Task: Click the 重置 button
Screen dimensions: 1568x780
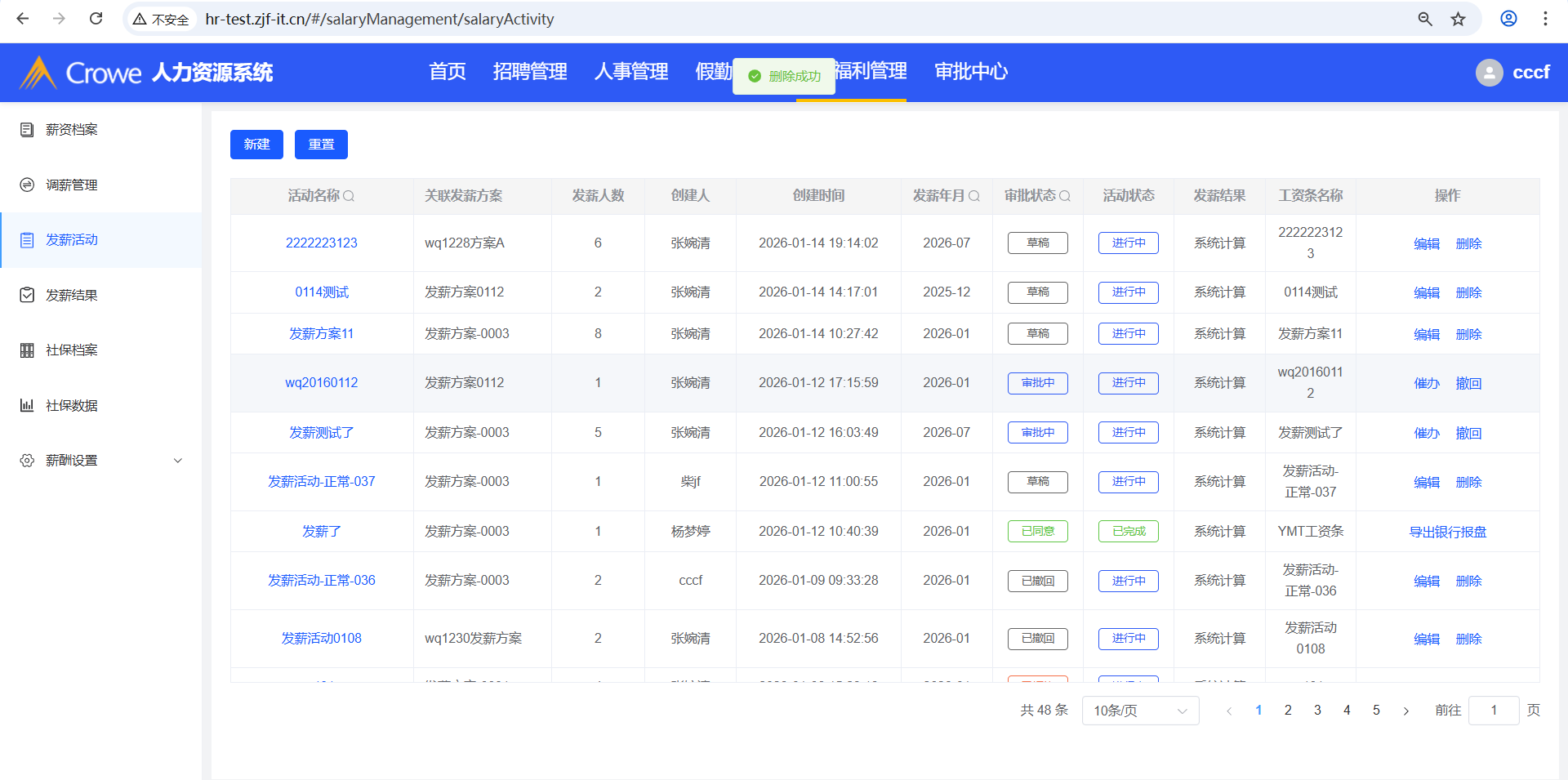Action: [321, 145]
